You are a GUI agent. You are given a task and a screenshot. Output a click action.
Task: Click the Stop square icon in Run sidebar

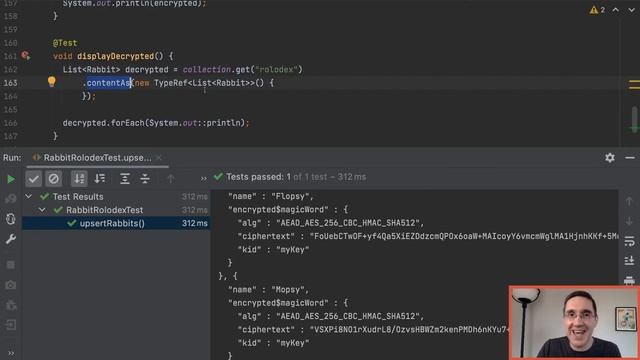click(11, 264)
